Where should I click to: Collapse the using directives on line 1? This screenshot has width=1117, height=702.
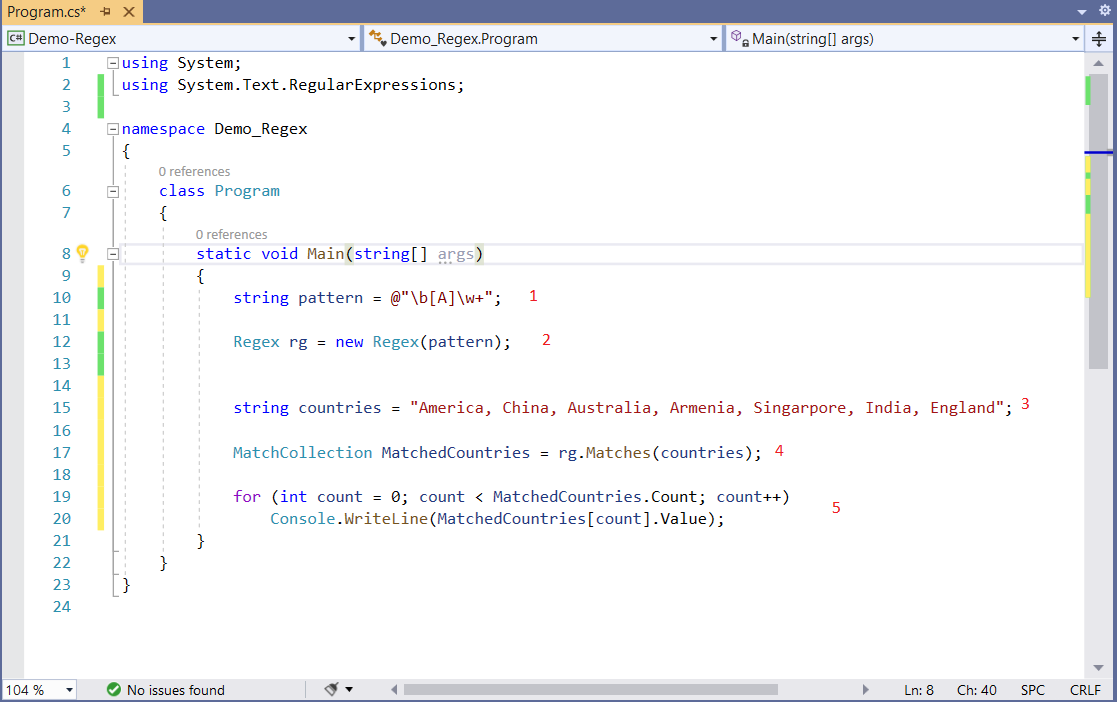tap(113, 62)
